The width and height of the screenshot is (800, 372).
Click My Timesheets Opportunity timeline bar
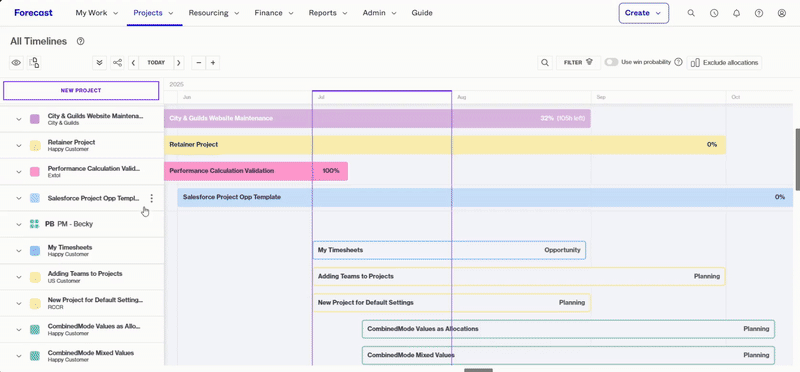tap(449, 250)
